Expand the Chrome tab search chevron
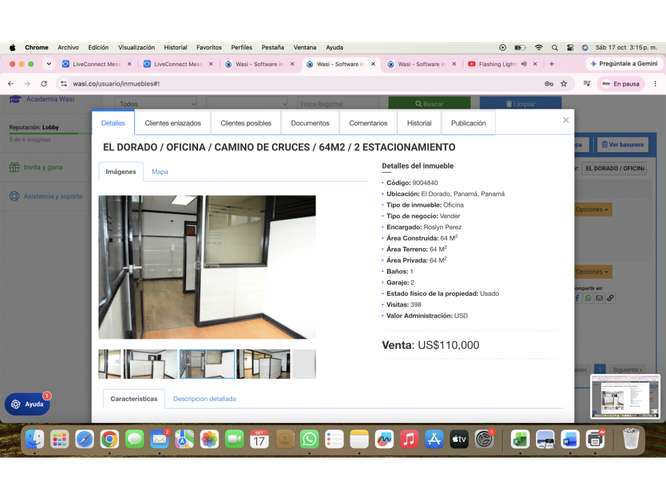This screenshot has width=666, height=499. 49,64
